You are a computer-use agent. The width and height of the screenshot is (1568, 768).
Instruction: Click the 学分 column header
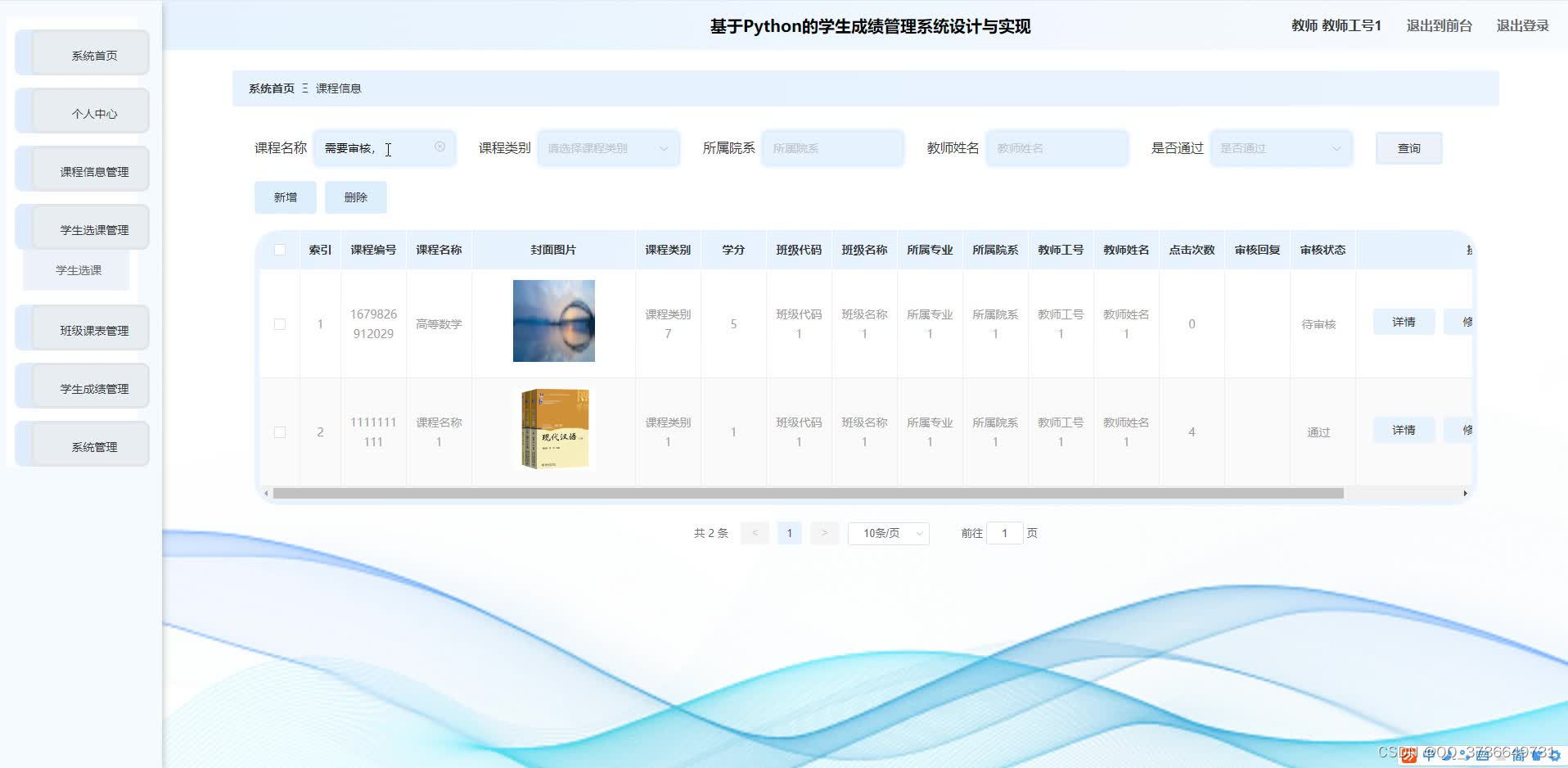[733, 250]
